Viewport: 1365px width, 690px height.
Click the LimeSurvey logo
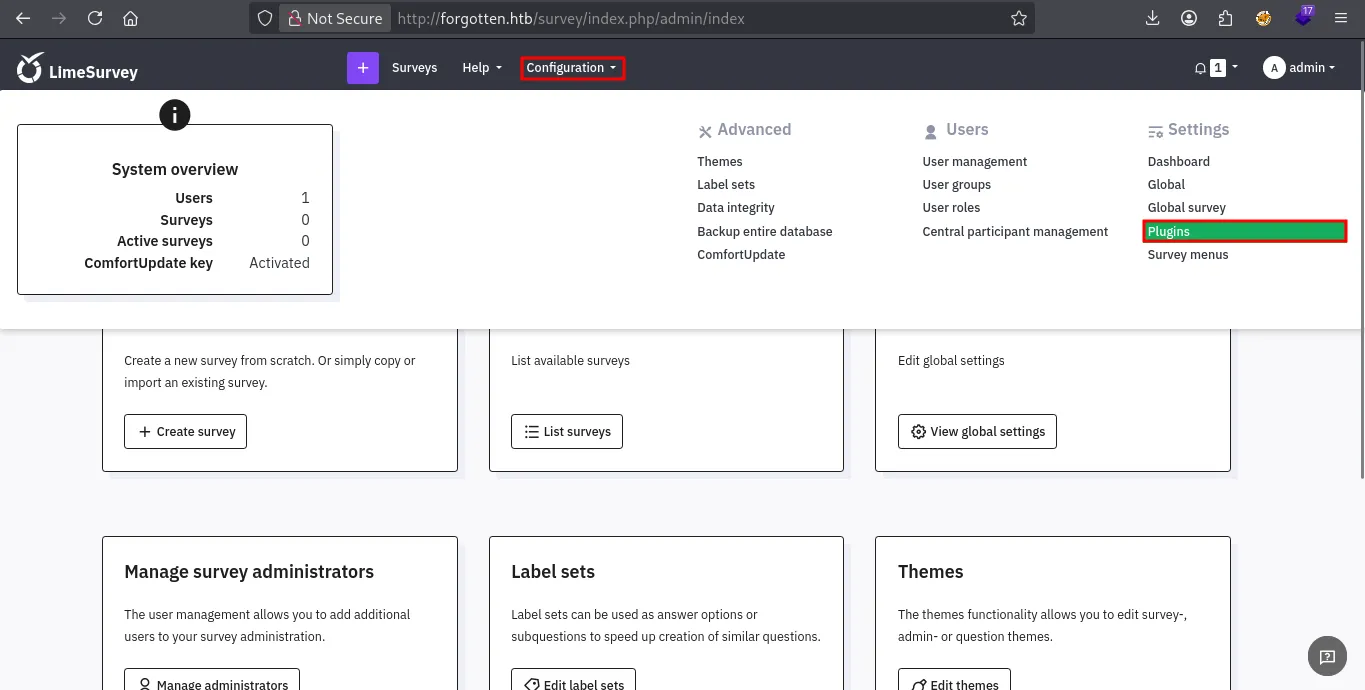point(77,69)
